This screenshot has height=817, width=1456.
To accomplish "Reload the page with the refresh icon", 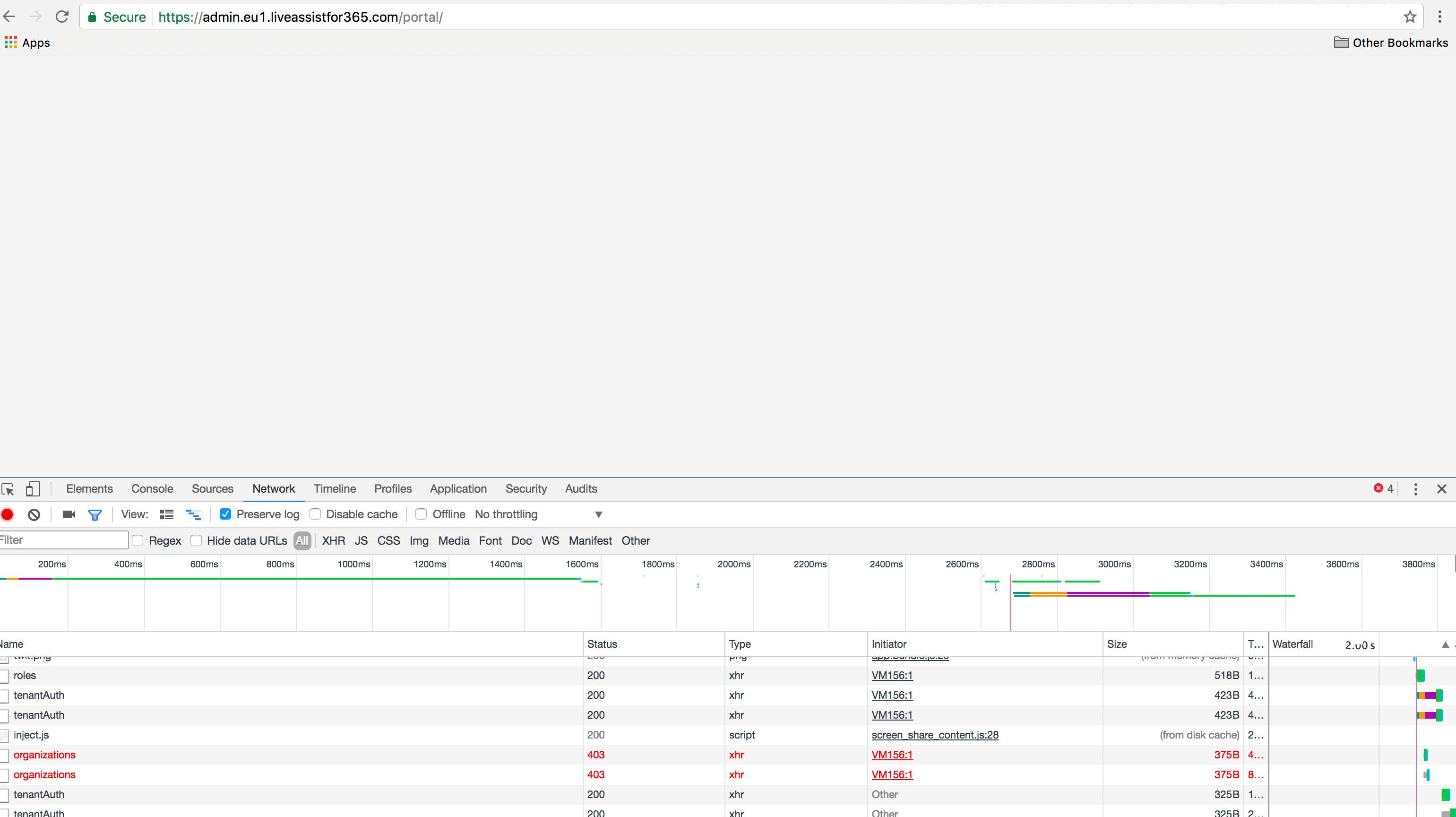I will pyautogui.click(x=62, y=17).
